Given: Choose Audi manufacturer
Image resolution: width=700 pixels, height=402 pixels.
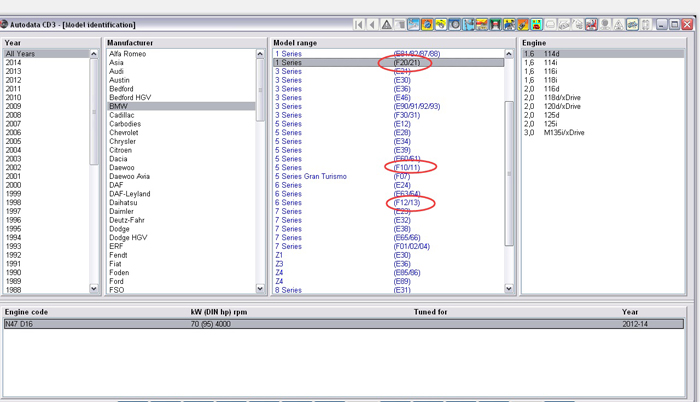Looking at the screenshot, I should click(x=117, y=71).
